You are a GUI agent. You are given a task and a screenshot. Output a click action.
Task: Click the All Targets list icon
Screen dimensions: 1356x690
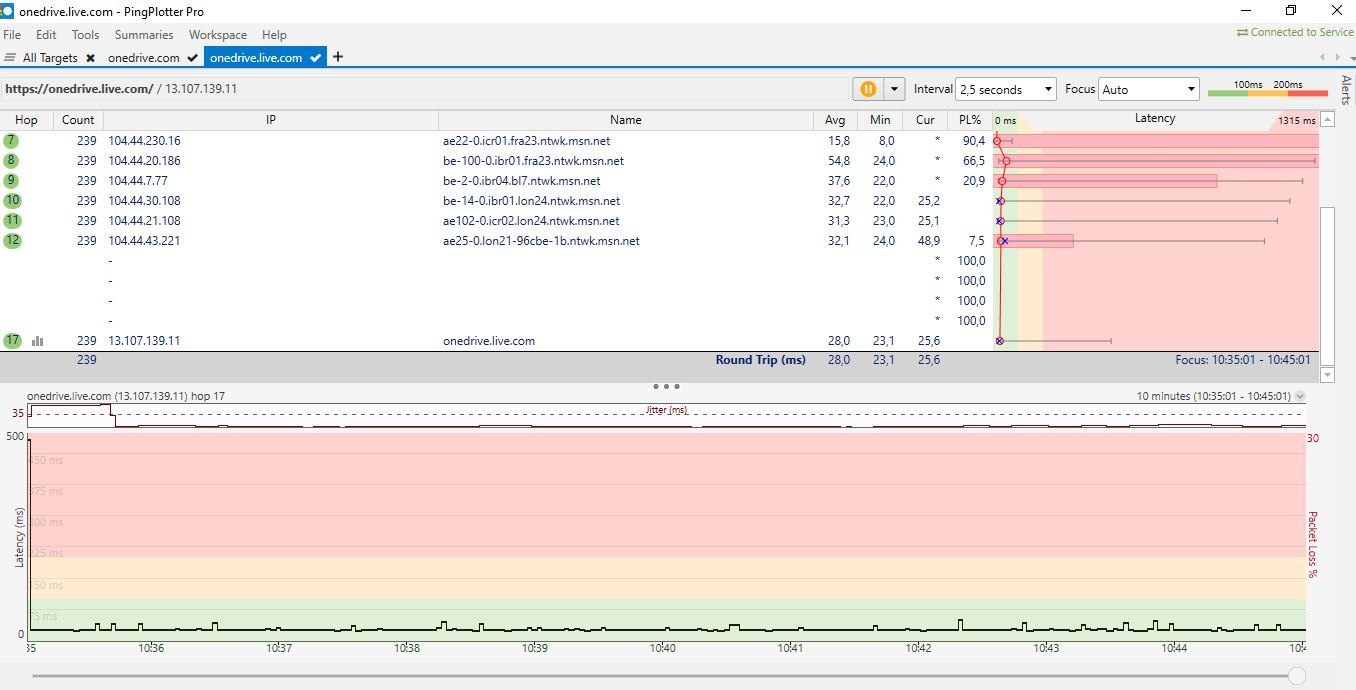11,57
